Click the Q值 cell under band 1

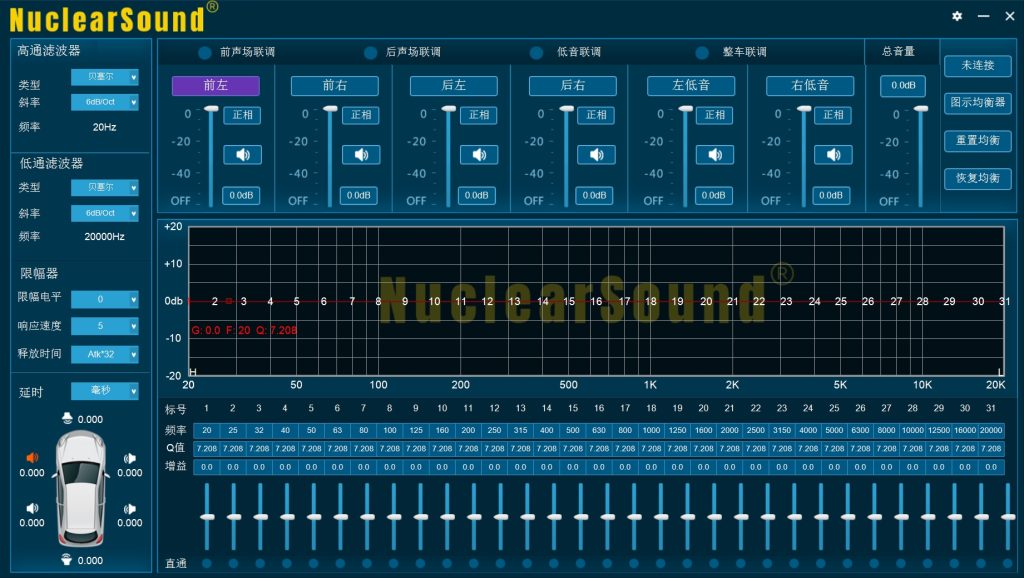(207, 449)
